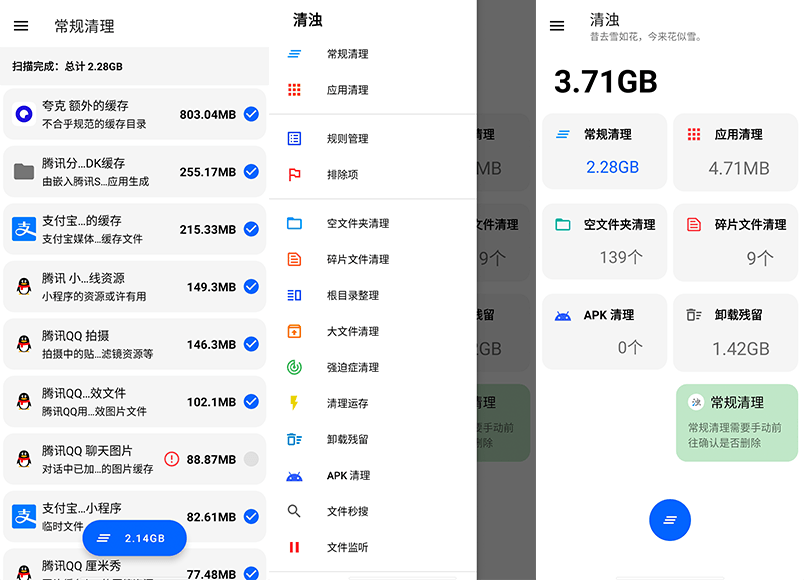Uncheck the 腾讯QQ…效文件 102.1MB item
The height and width of the screenshot is (580, 804).
point(251,401)
